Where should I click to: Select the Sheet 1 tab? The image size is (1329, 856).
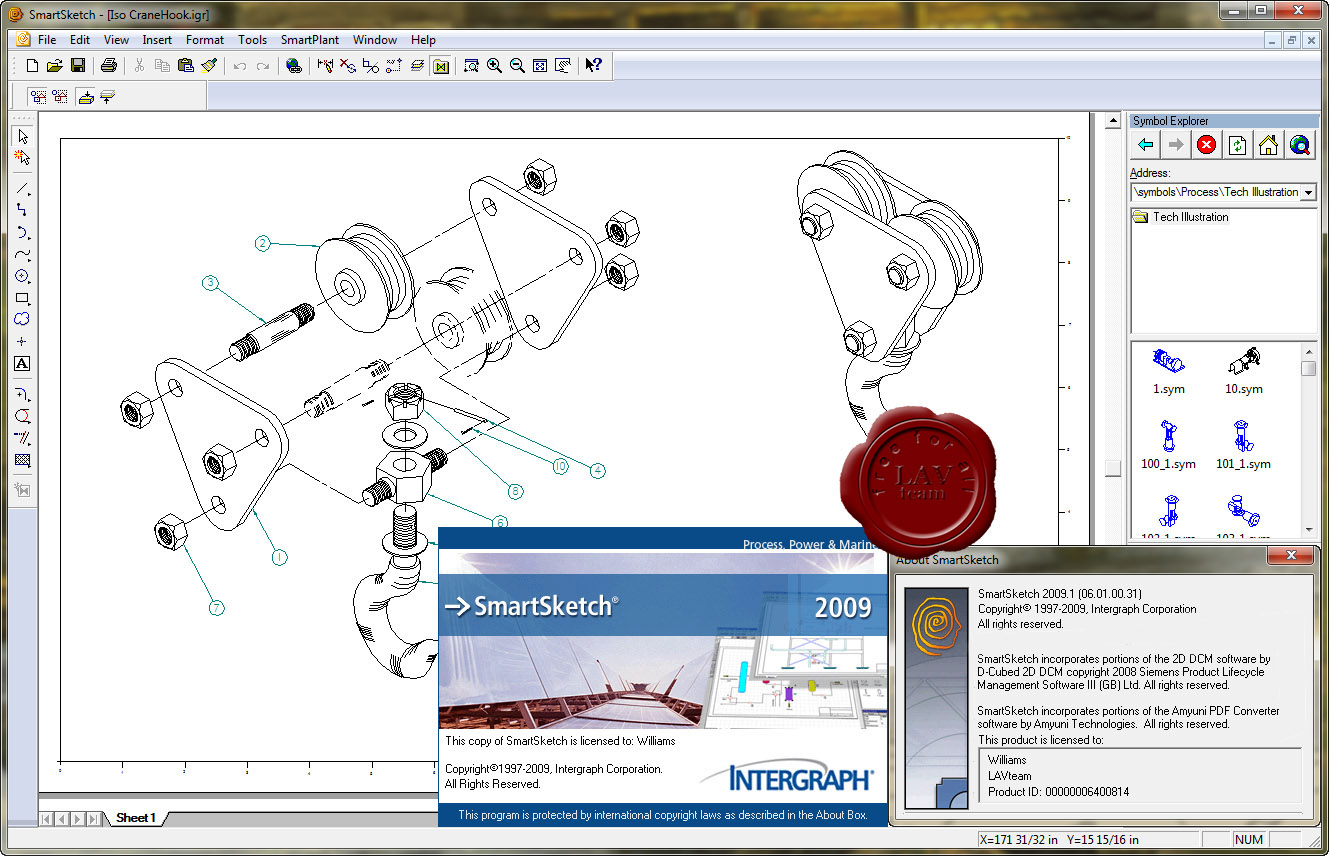[x=136, y=818]
